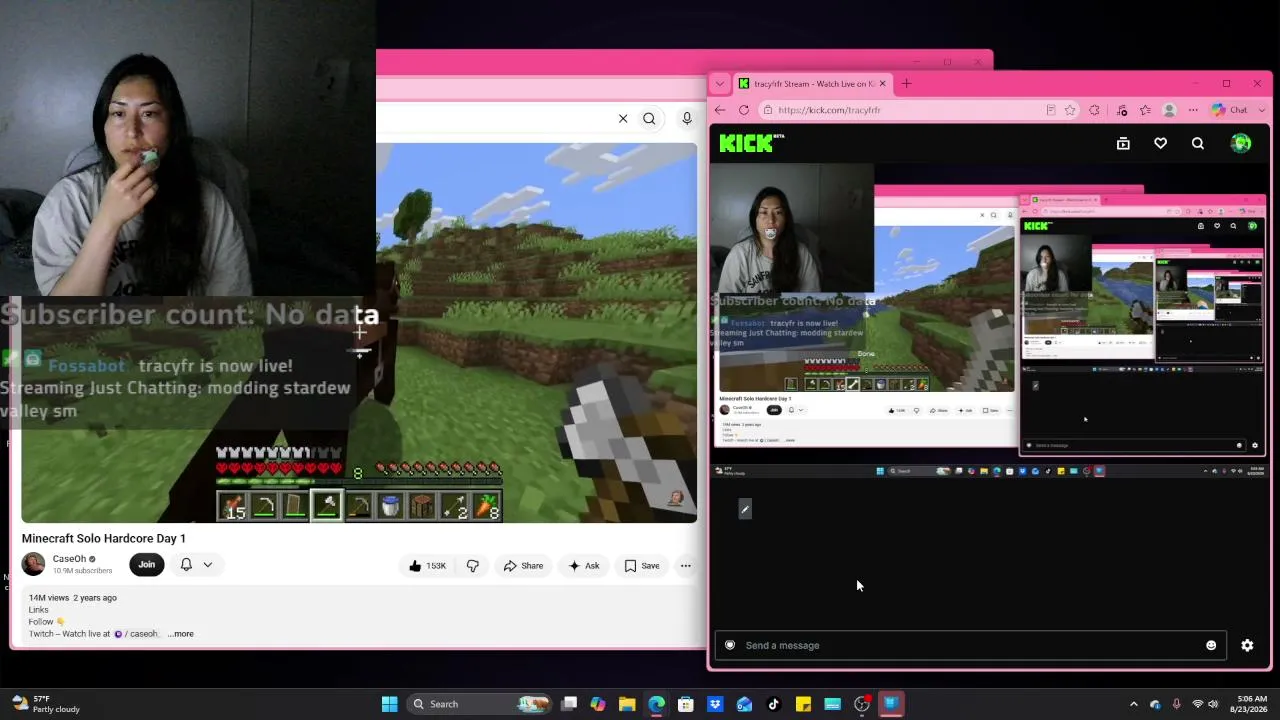Open the Kick profile avatar menu

pos(1241,144)
